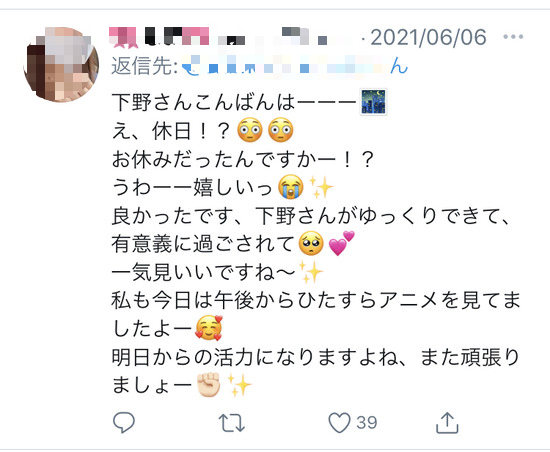The image size is (550, 452).
Task: Open the pixelated profile avatar
Action: point(61,65)
